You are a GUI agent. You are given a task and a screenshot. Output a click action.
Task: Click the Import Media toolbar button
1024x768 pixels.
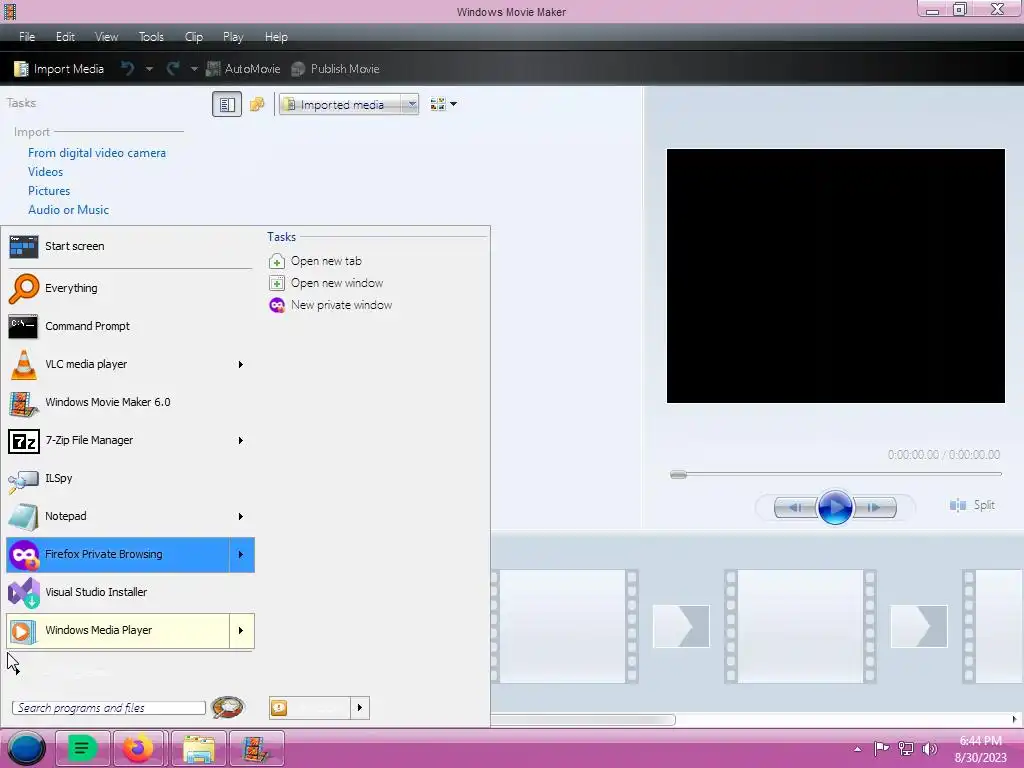[59, 69]
